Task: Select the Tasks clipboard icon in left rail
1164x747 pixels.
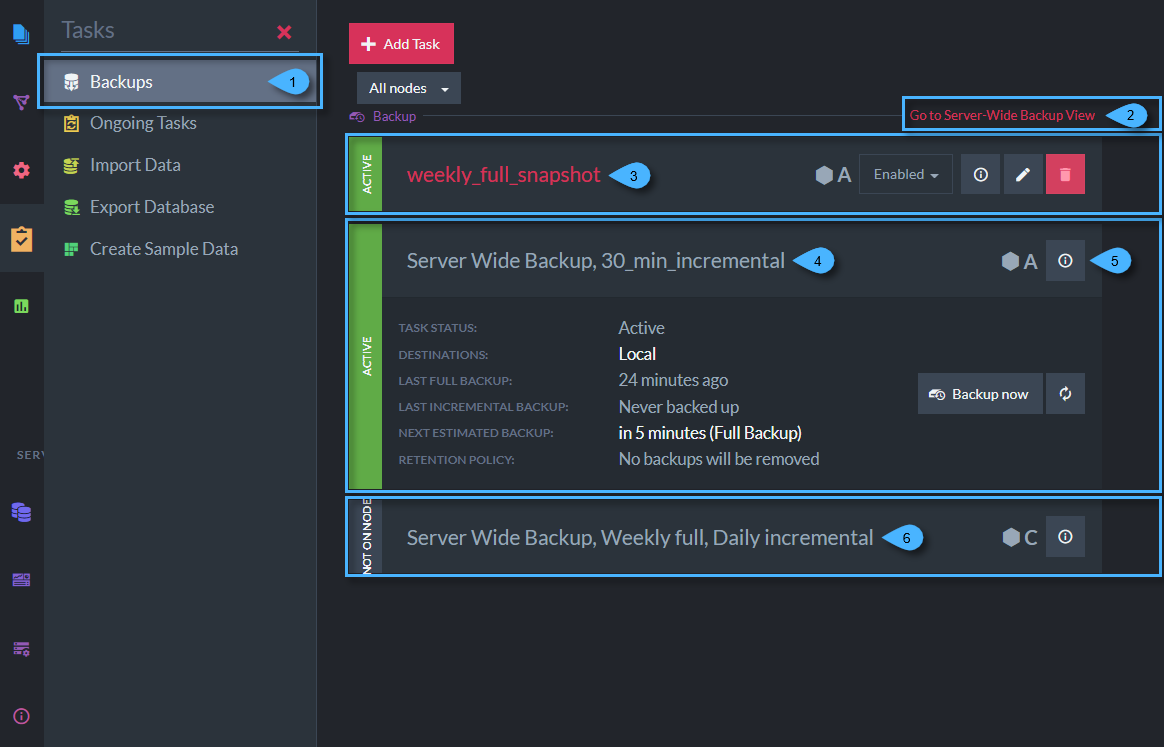Action: tap(21, 239)
